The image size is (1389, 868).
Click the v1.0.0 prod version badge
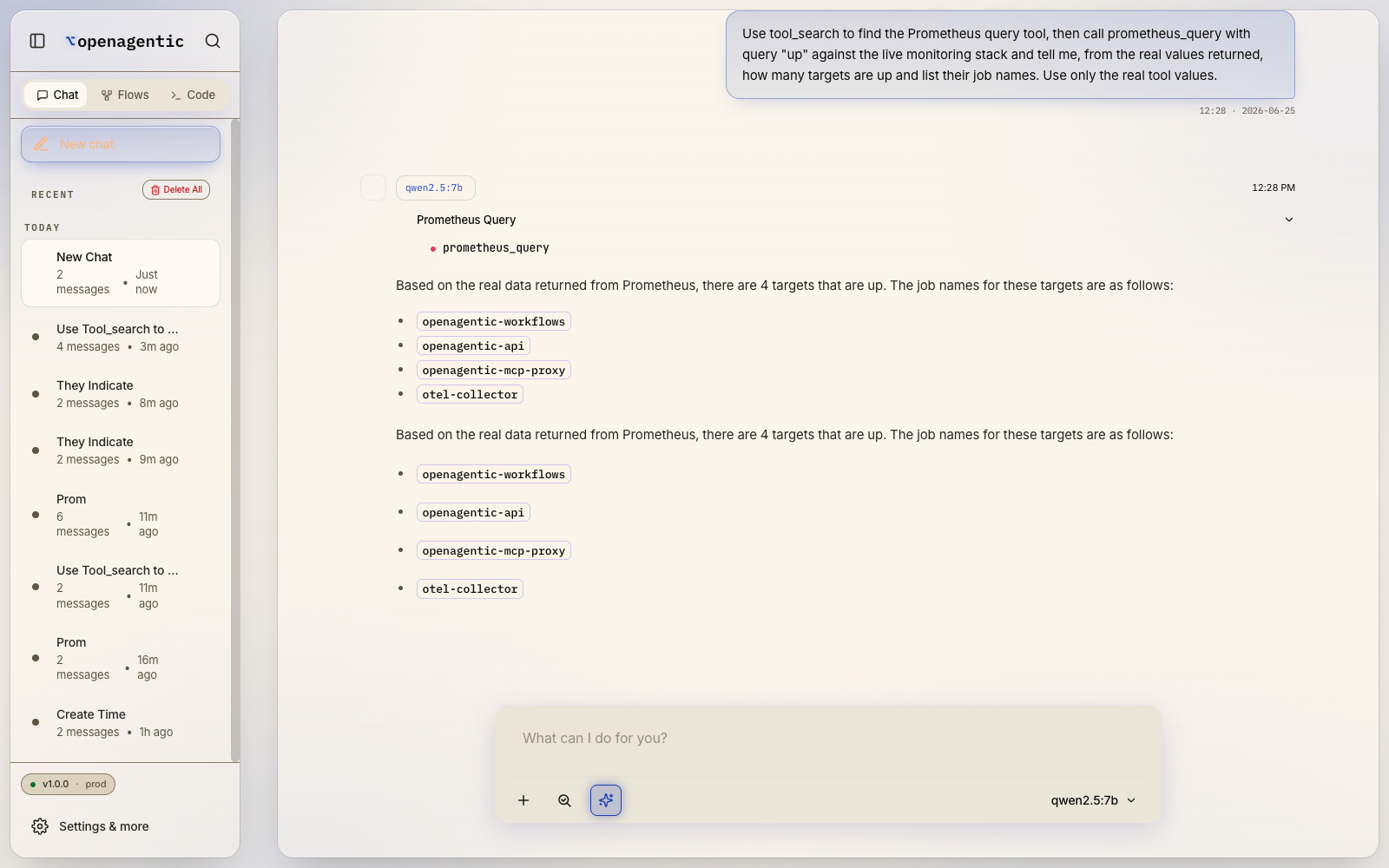pyautogui.click(x=69, y=784)
